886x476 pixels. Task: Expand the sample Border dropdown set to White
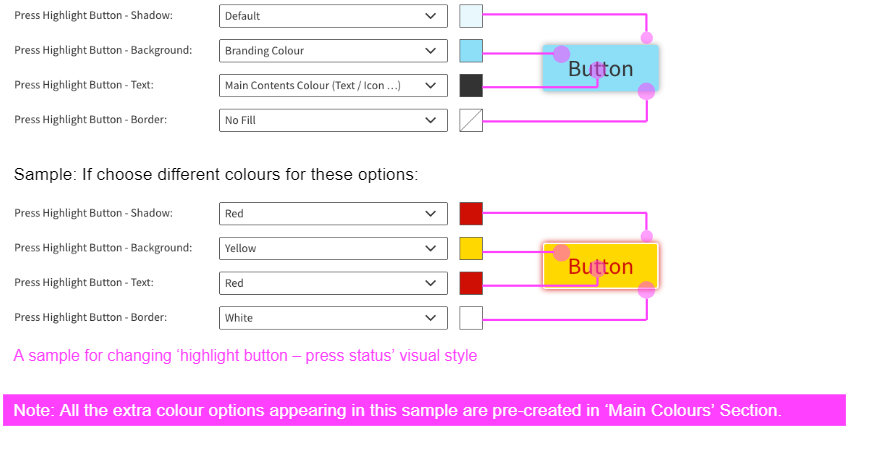(333, 319)
